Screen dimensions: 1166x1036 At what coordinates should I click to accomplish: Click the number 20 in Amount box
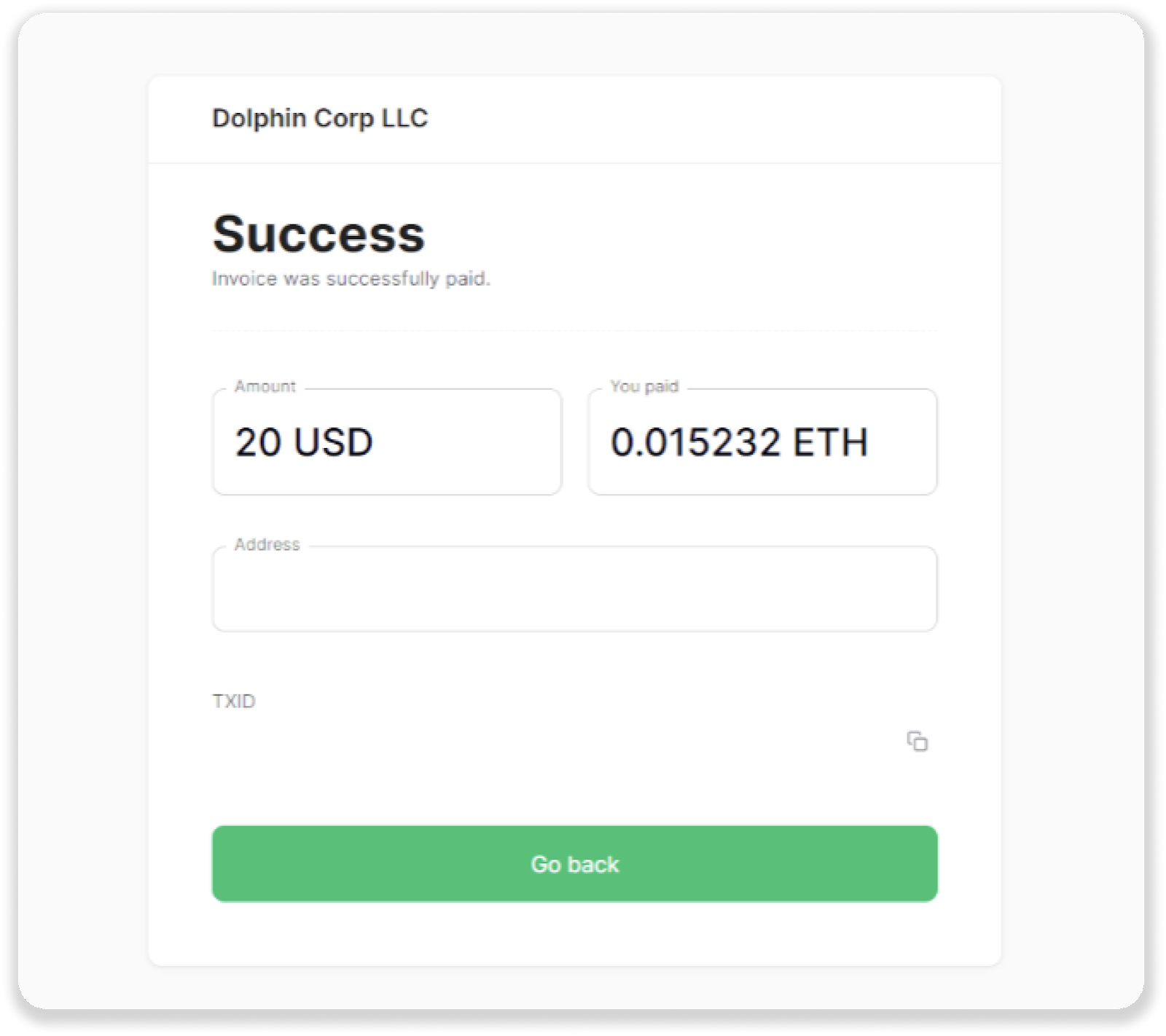258,442
